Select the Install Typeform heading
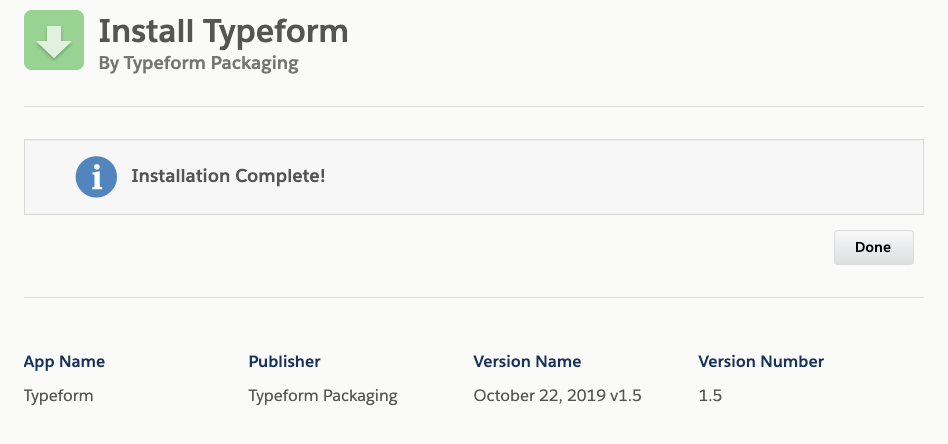948x444 pixels. tap(223, 31)
